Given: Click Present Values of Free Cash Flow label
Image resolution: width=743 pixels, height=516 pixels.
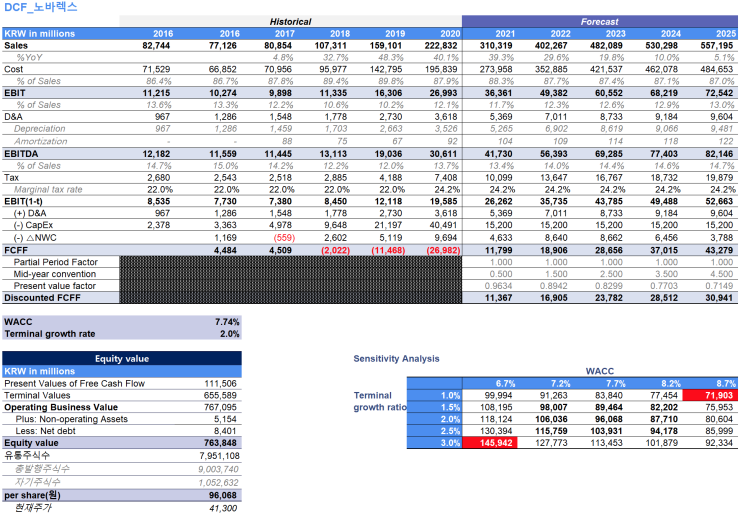Looking at the screenshot, I should pos(74,383).
